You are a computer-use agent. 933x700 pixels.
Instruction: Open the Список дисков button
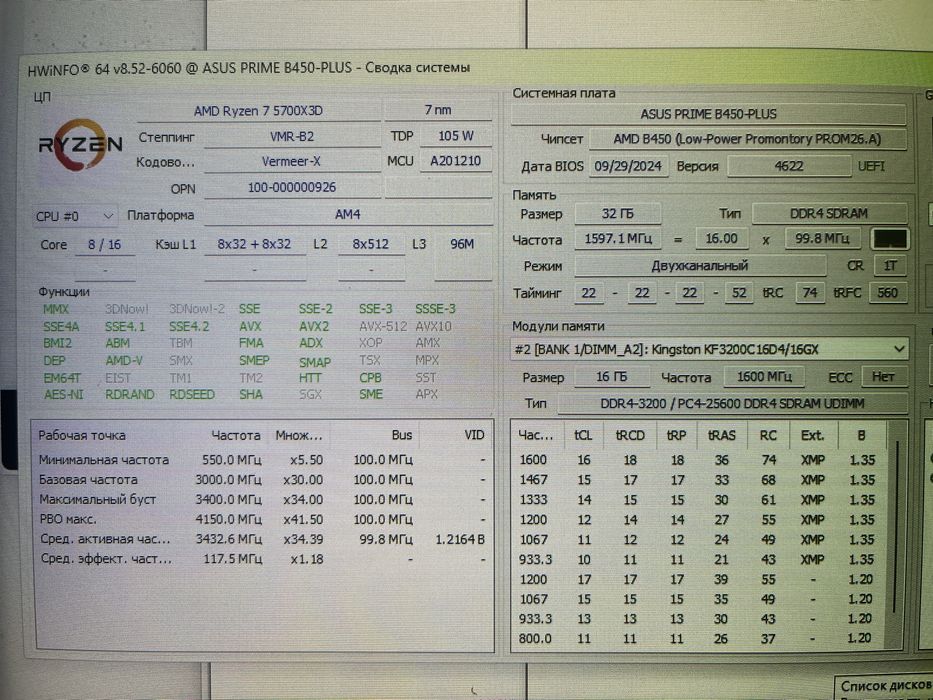point(884,686)
